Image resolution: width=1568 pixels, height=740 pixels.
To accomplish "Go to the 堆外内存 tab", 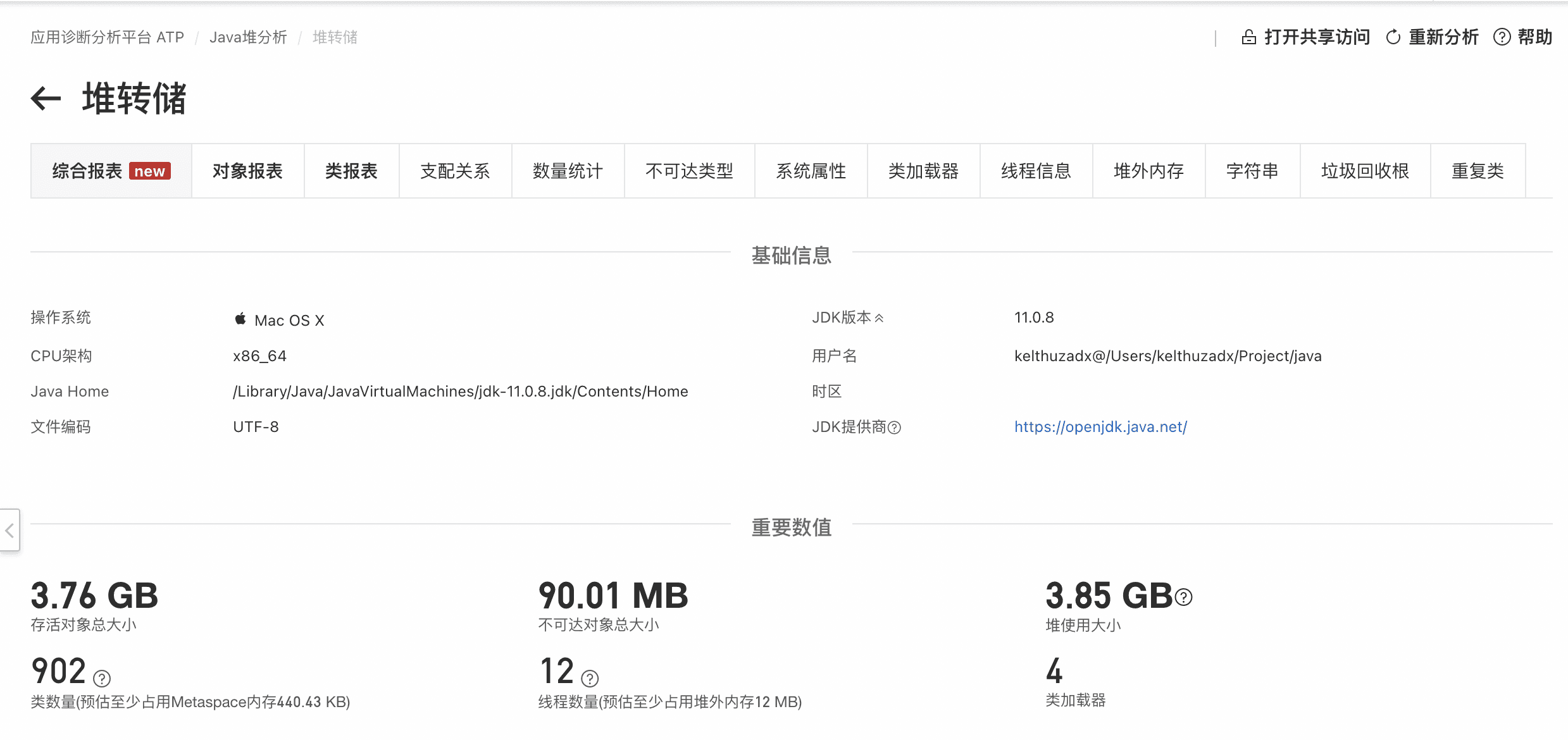I will pyautogui.click(x=1148, y=171).
